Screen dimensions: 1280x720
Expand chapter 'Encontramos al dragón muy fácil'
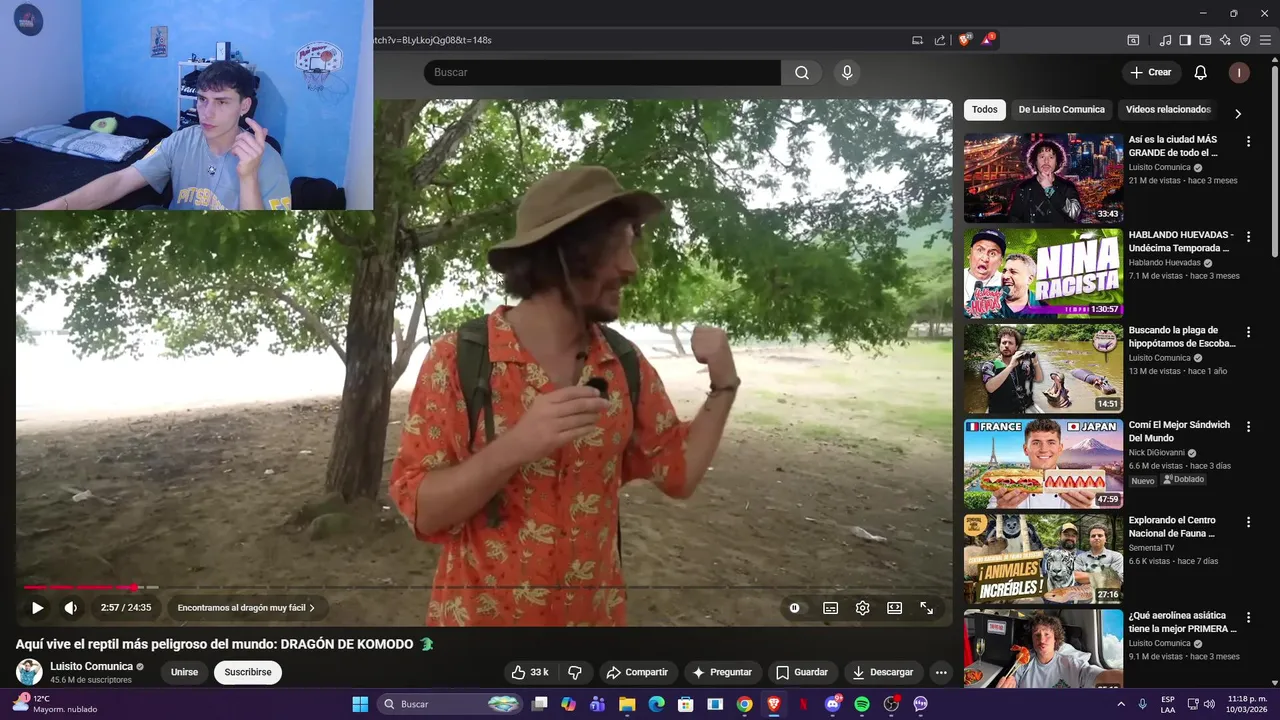[x=246, y=607]
